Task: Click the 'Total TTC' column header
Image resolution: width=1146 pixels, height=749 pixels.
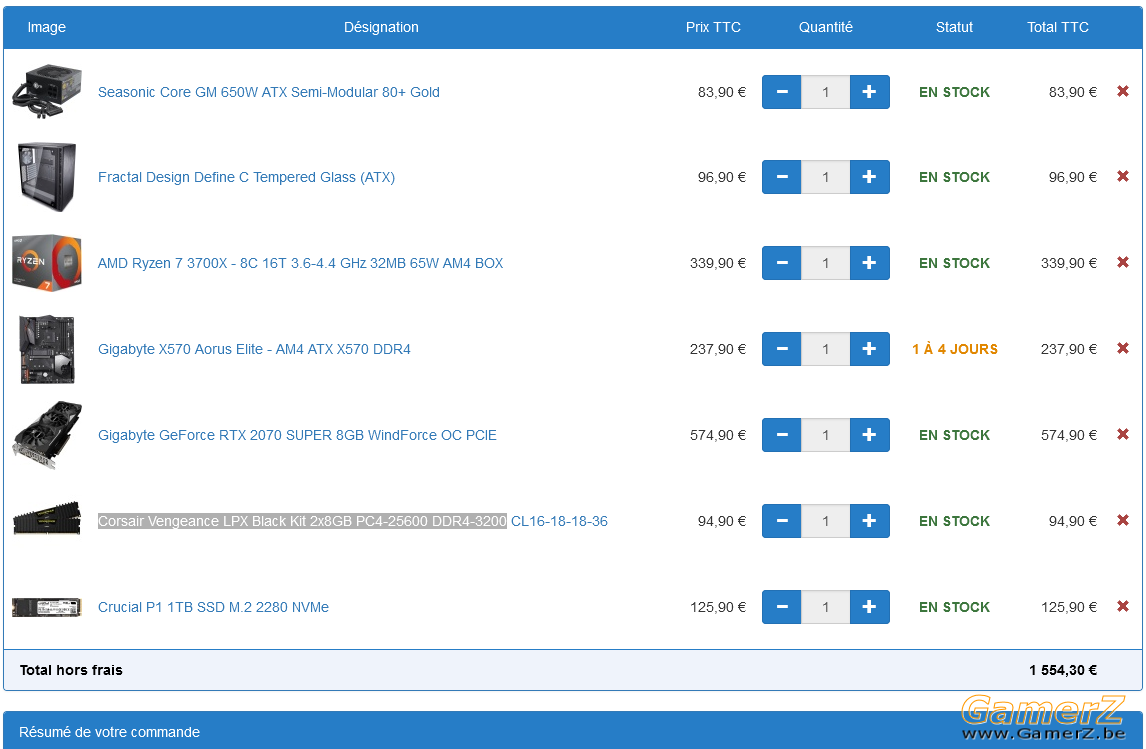Action: 1058,27
